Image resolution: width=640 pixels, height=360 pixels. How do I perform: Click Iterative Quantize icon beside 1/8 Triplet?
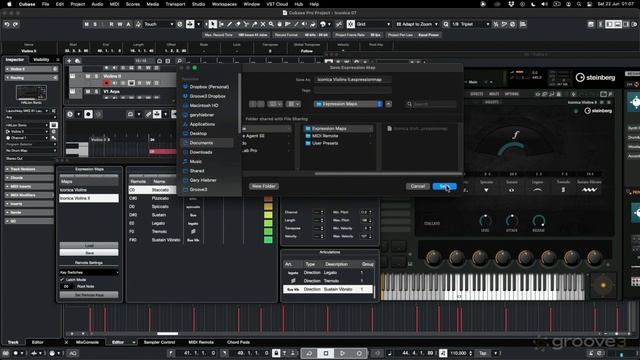point(496,24)
